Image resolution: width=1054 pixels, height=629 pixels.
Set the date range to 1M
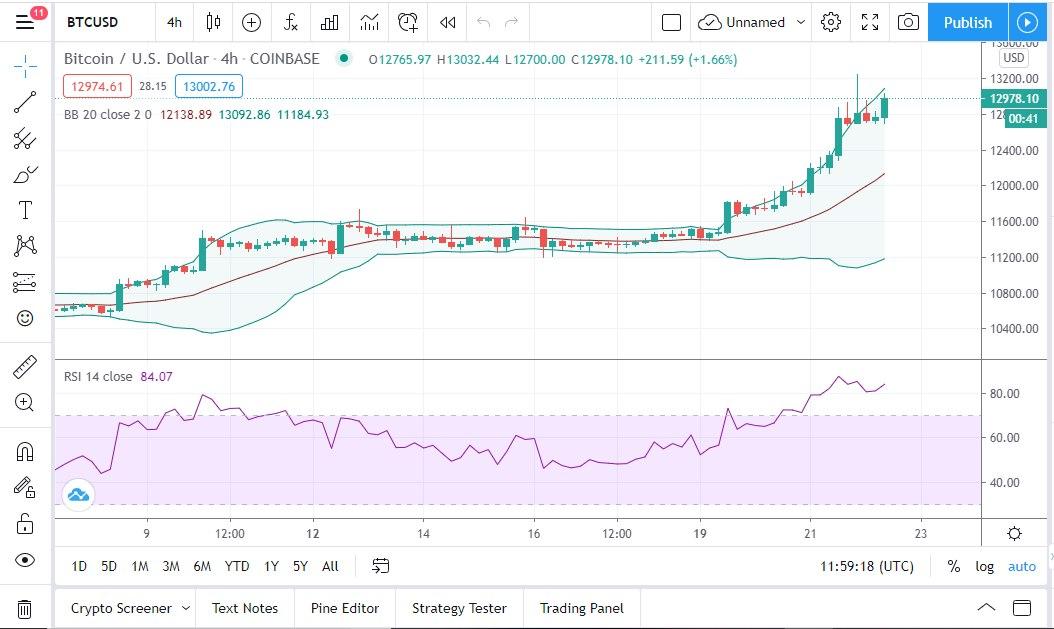pos(140,566)
